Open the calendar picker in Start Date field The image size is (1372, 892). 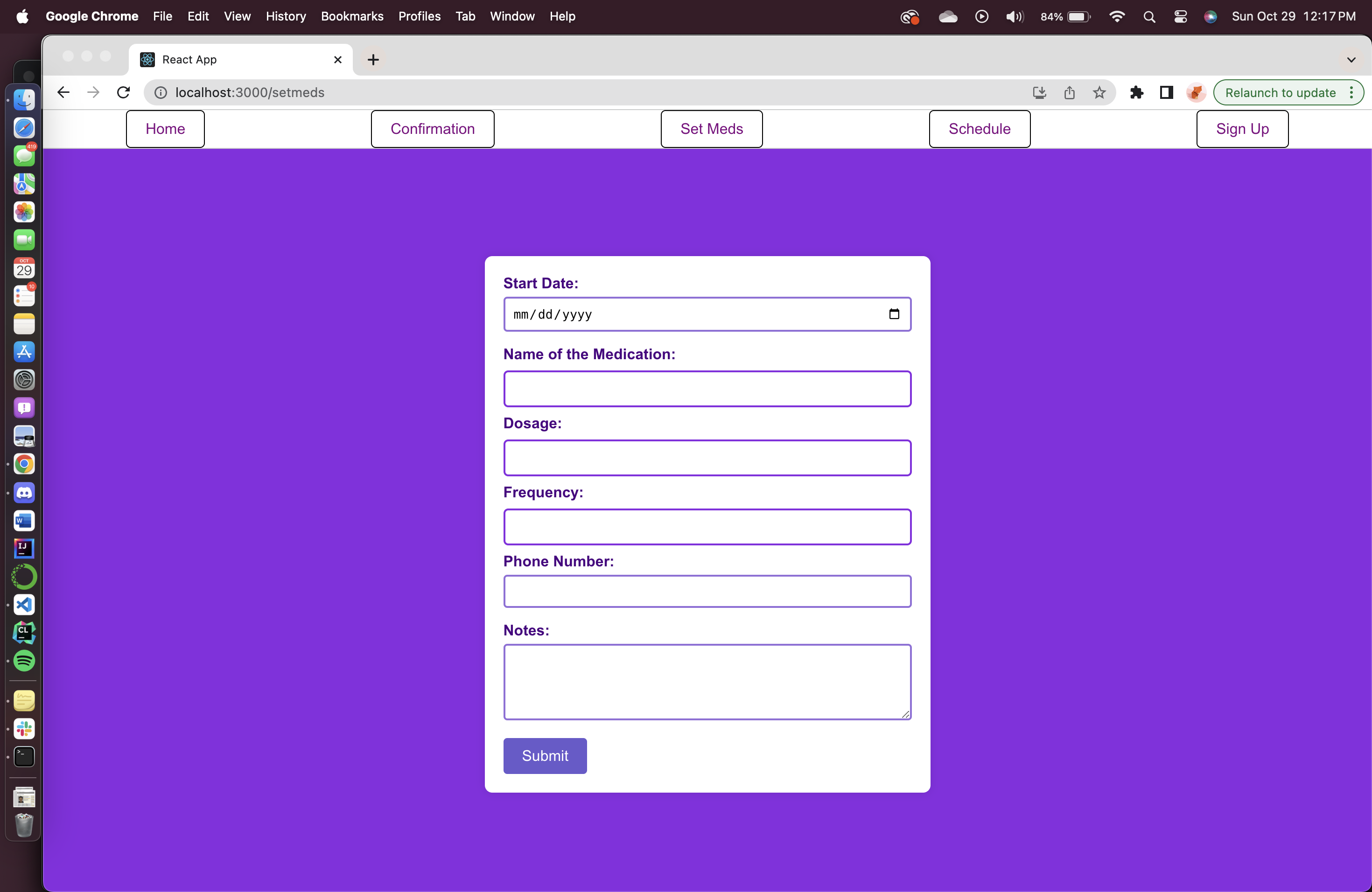894,314
